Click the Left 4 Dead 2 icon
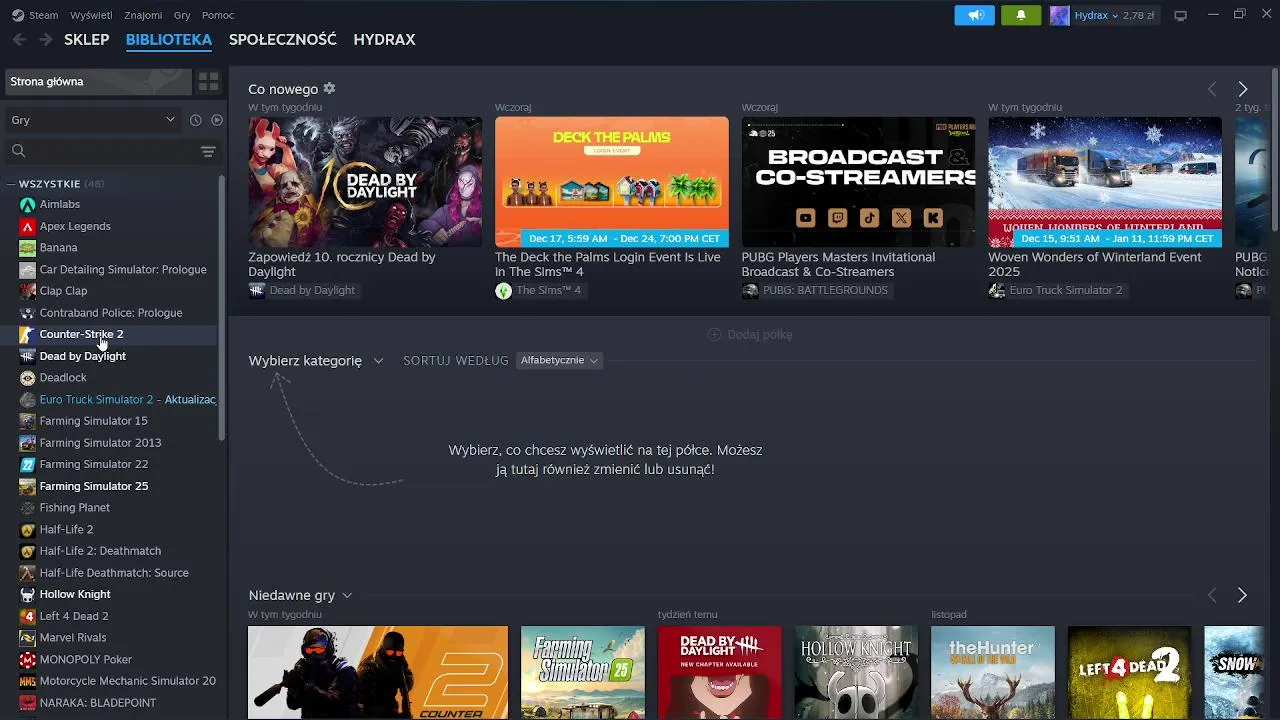 [x=27, y=616]
